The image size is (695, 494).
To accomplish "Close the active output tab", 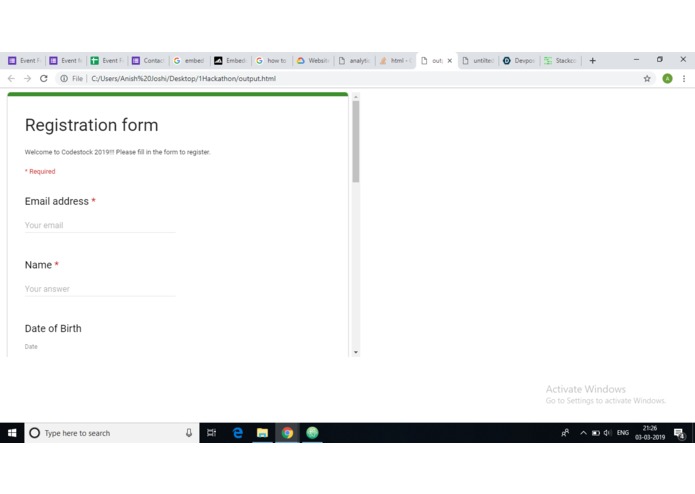I will click(449, 61).
